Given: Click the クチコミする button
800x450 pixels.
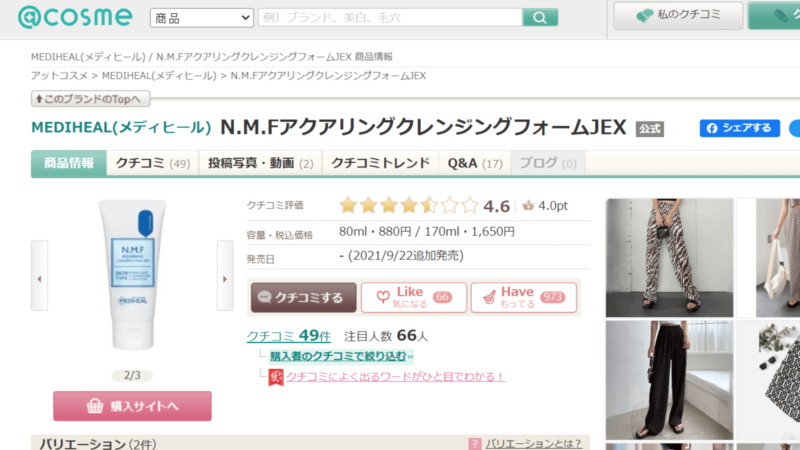Looking at the screenshot, I should point(304,297).
